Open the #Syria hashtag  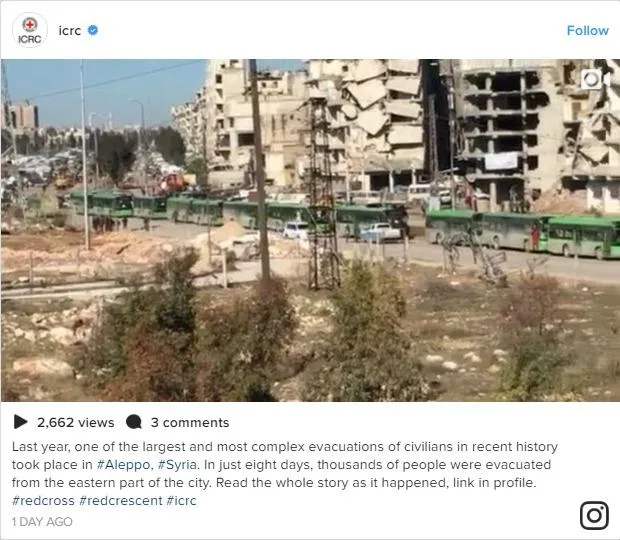coord(177,464)
